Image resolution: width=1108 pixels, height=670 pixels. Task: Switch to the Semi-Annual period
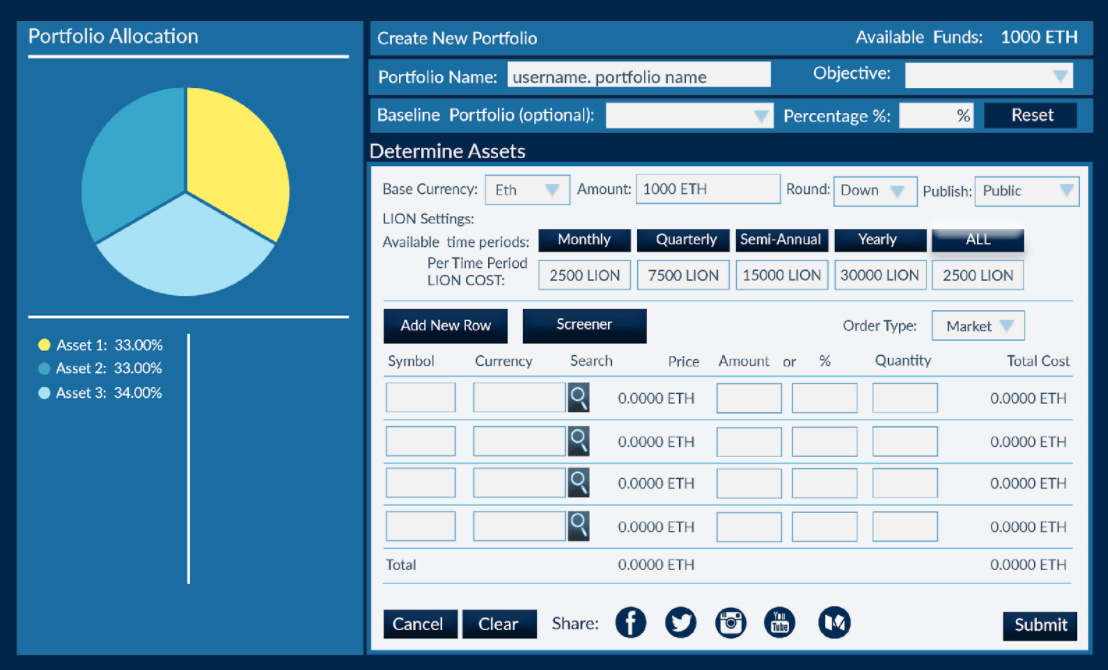pos(781,240)
